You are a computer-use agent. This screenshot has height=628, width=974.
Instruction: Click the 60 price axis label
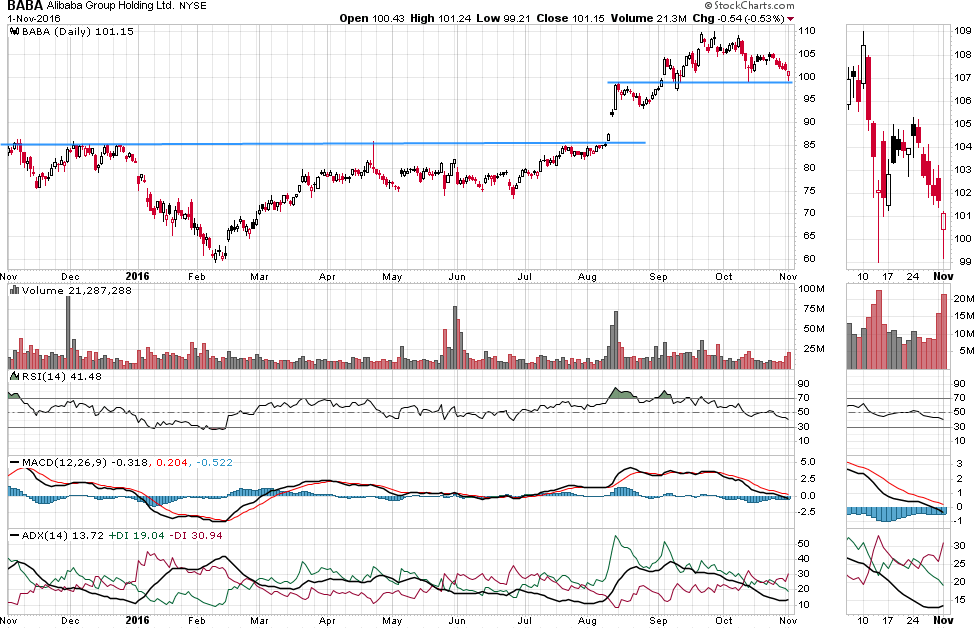(809, 258)
